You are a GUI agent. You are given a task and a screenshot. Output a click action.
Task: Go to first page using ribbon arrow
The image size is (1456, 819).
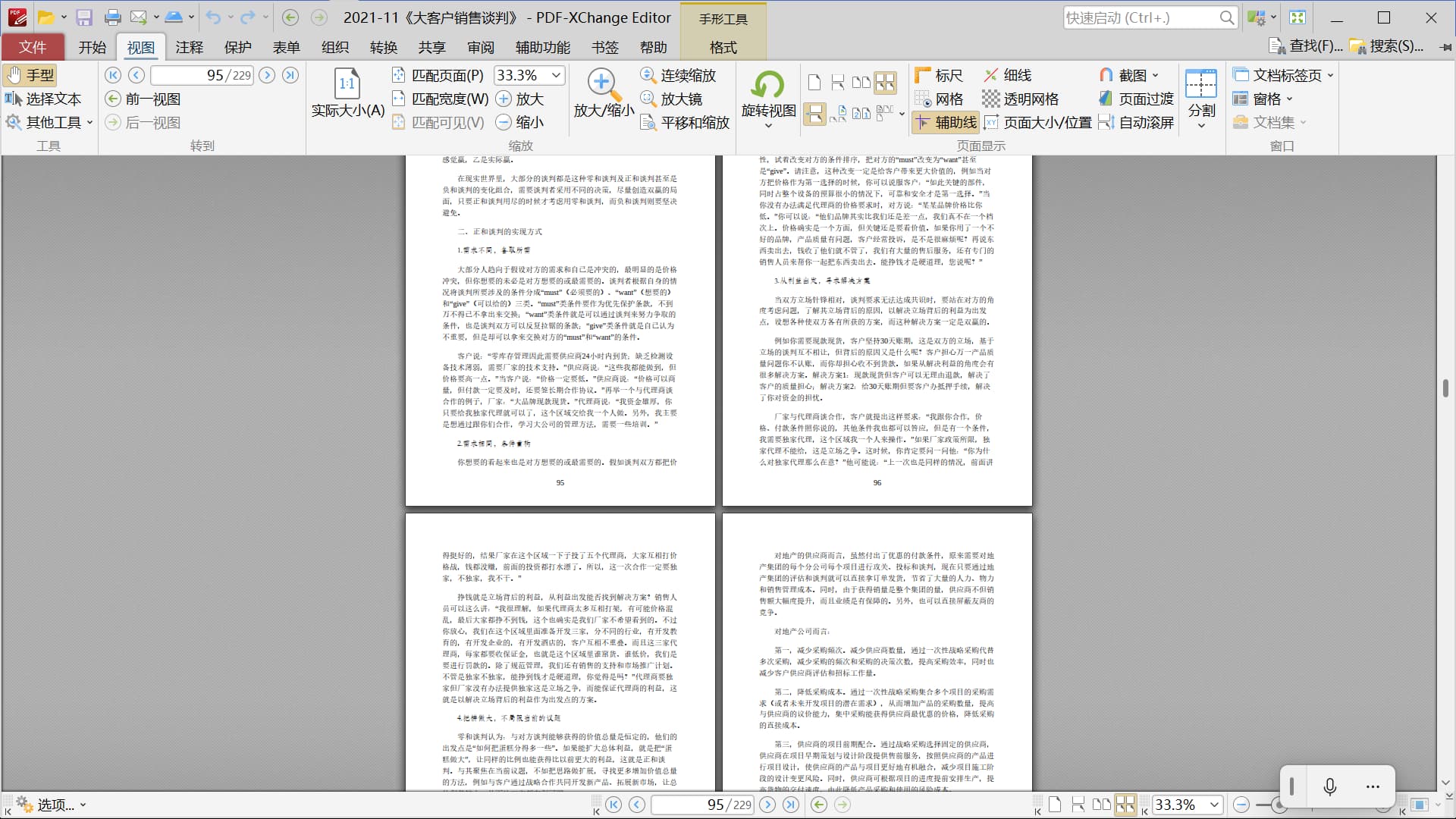(x=113, y=75)
